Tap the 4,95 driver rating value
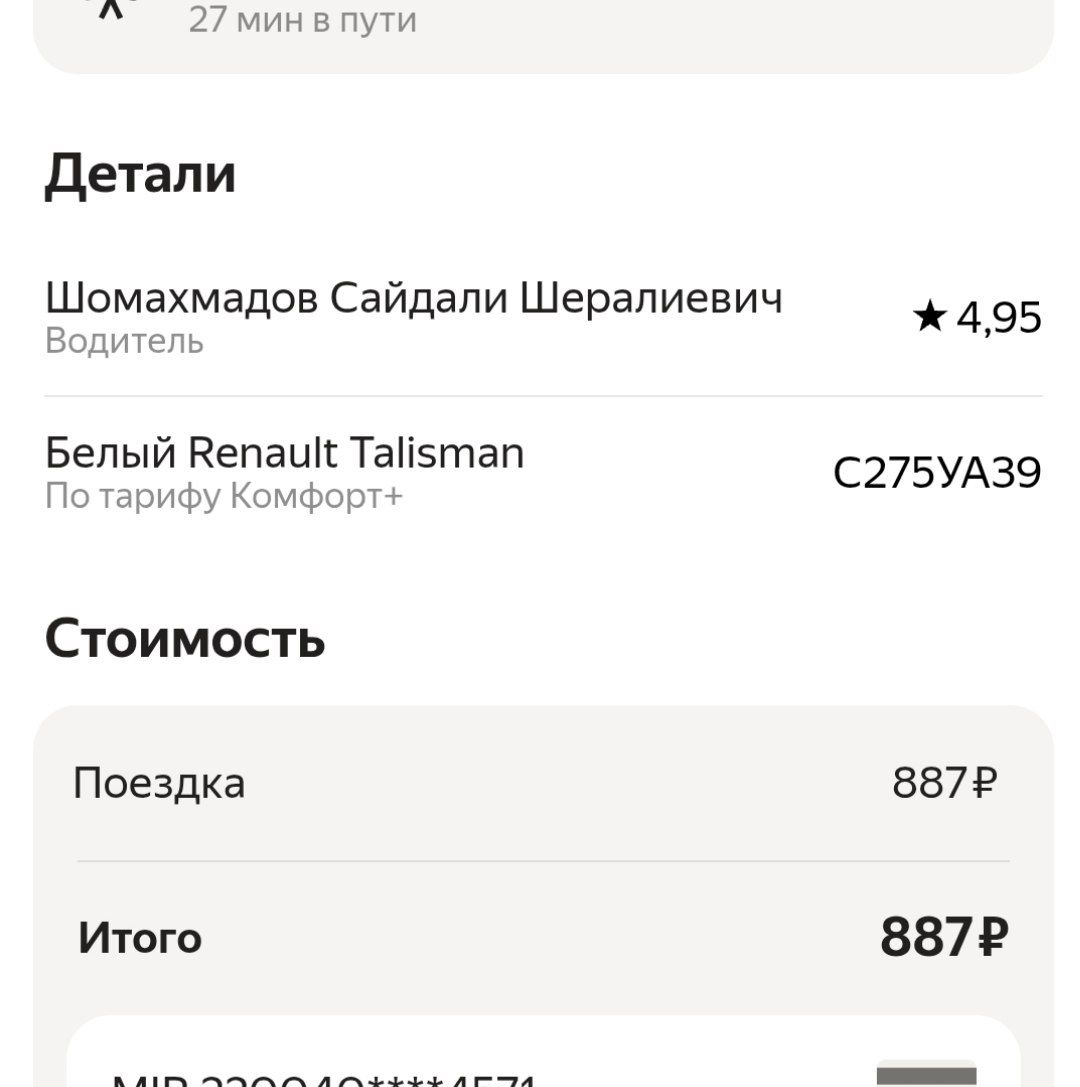 pyautogui.click(x=999, y=318)
